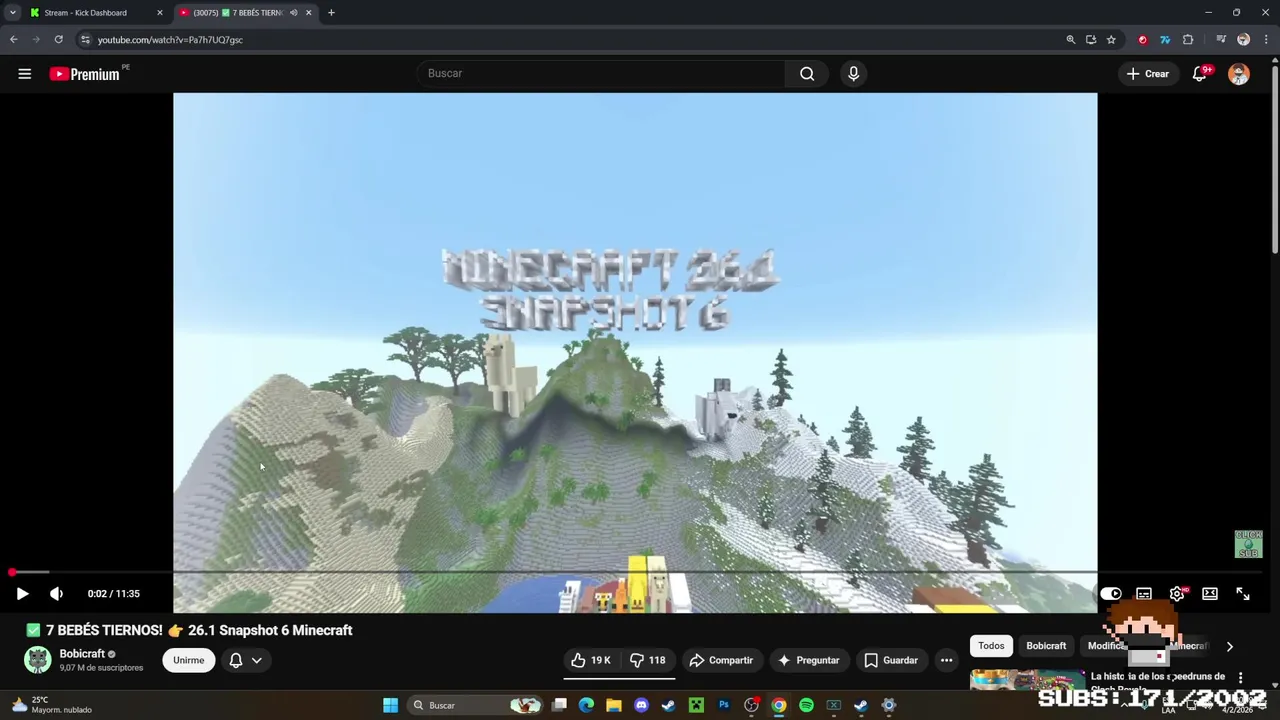Open Photoshop from the taskbar
1280x720 pixels.
pos(723,705)
